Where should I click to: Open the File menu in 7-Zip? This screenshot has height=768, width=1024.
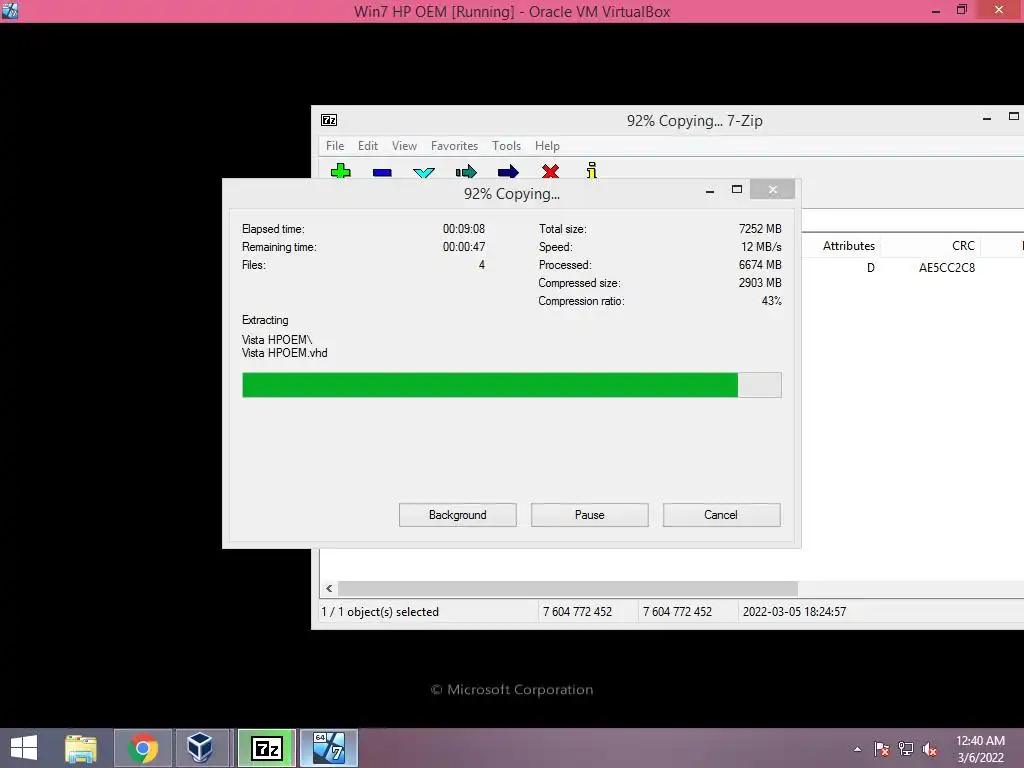pyautogui.click(x=335, y=146)
